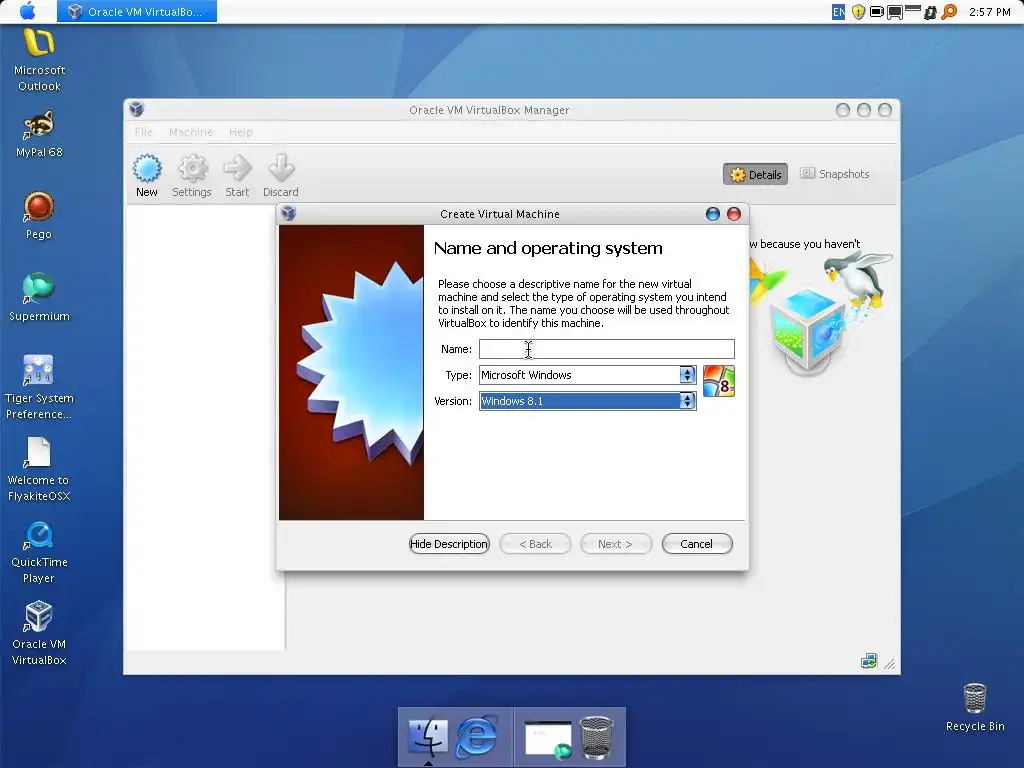Click the EN language indicator in tray
The width and height of the screenshot is (1024, 768).
(x=839, y=12)
